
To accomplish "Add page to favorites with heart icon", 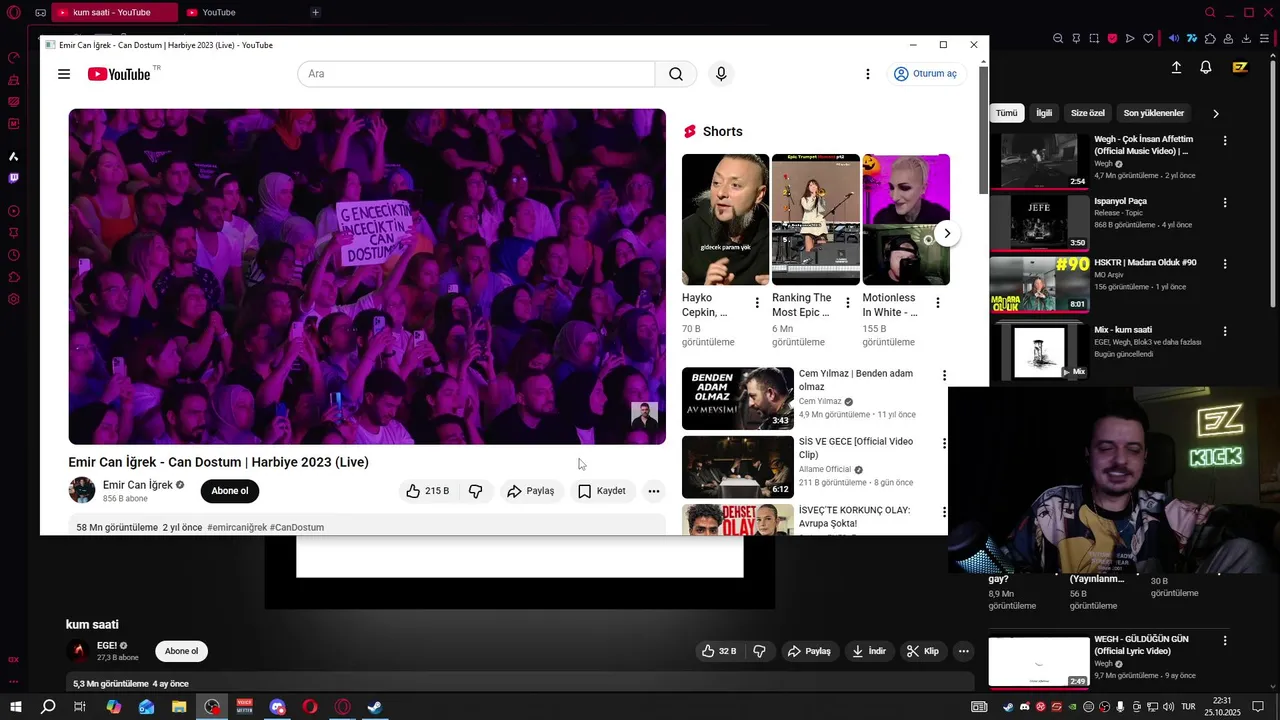I will click(x=1148, y=38).
